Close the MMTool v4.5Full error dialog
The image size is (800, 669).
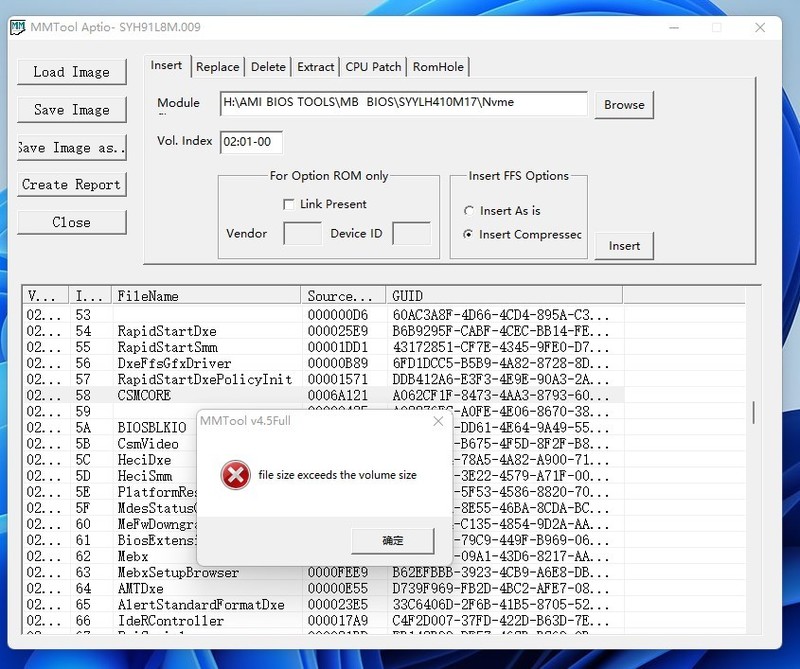coord(438,421)
